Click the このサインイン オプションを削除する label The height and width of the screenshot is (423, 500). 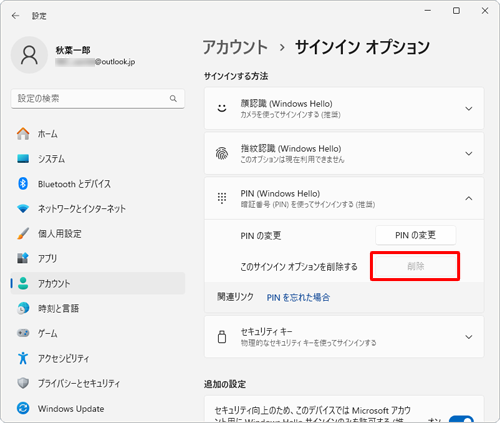click(x=299, y=267)
